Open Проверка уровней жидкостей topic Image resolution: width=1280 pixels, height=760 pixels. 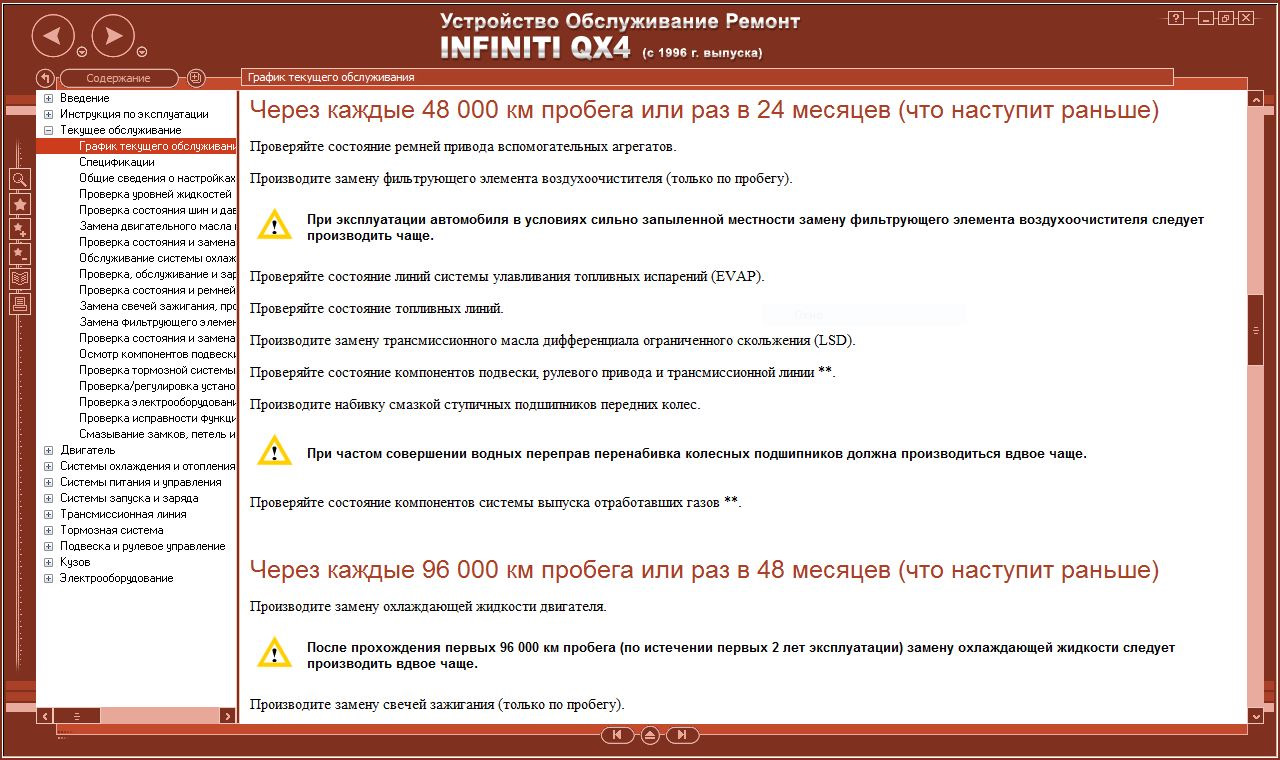tap(155, 194)
